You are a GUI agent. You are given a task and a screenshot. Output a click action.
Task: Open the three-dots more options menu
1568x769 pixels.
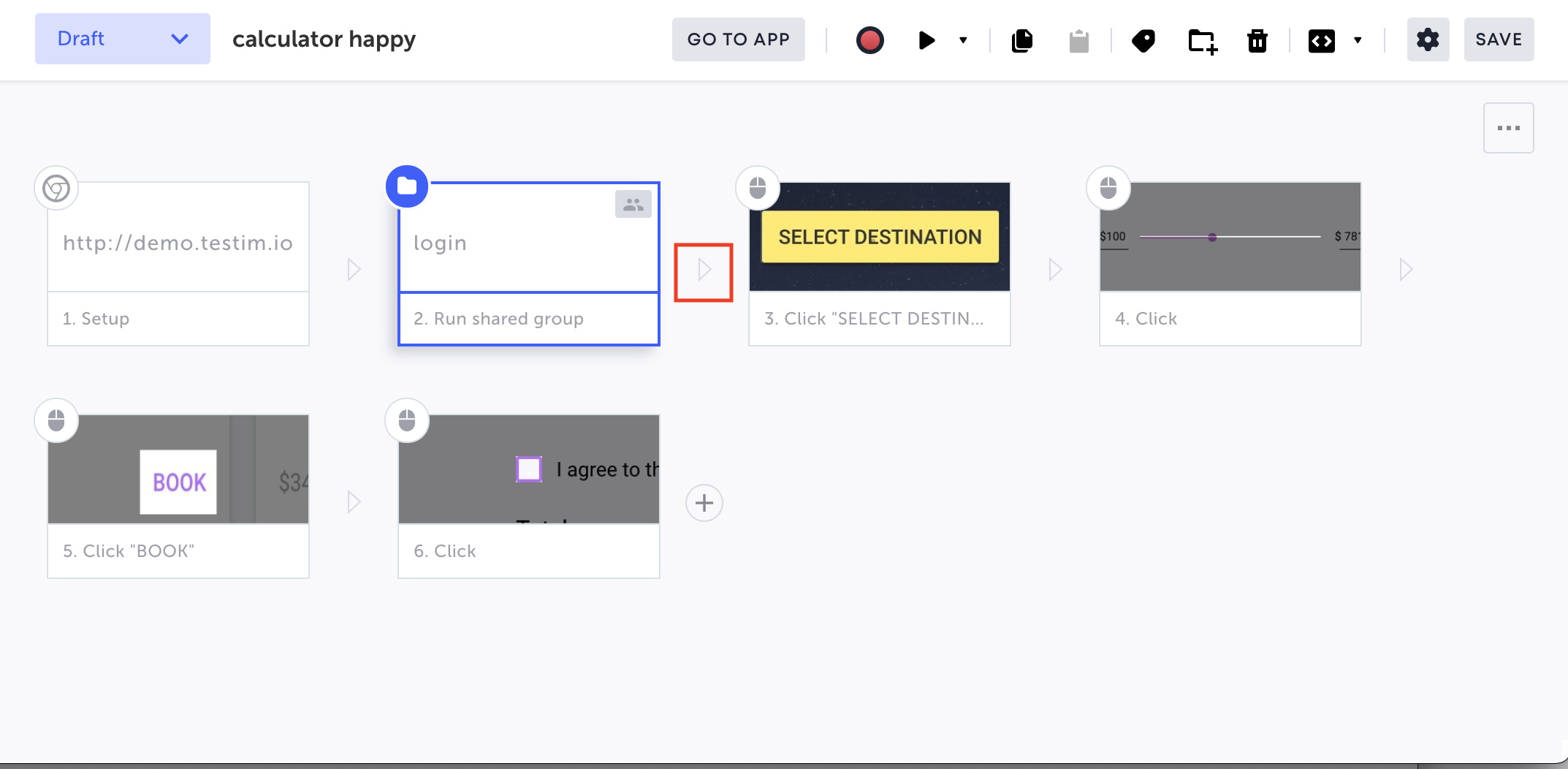pos(1508,128)
